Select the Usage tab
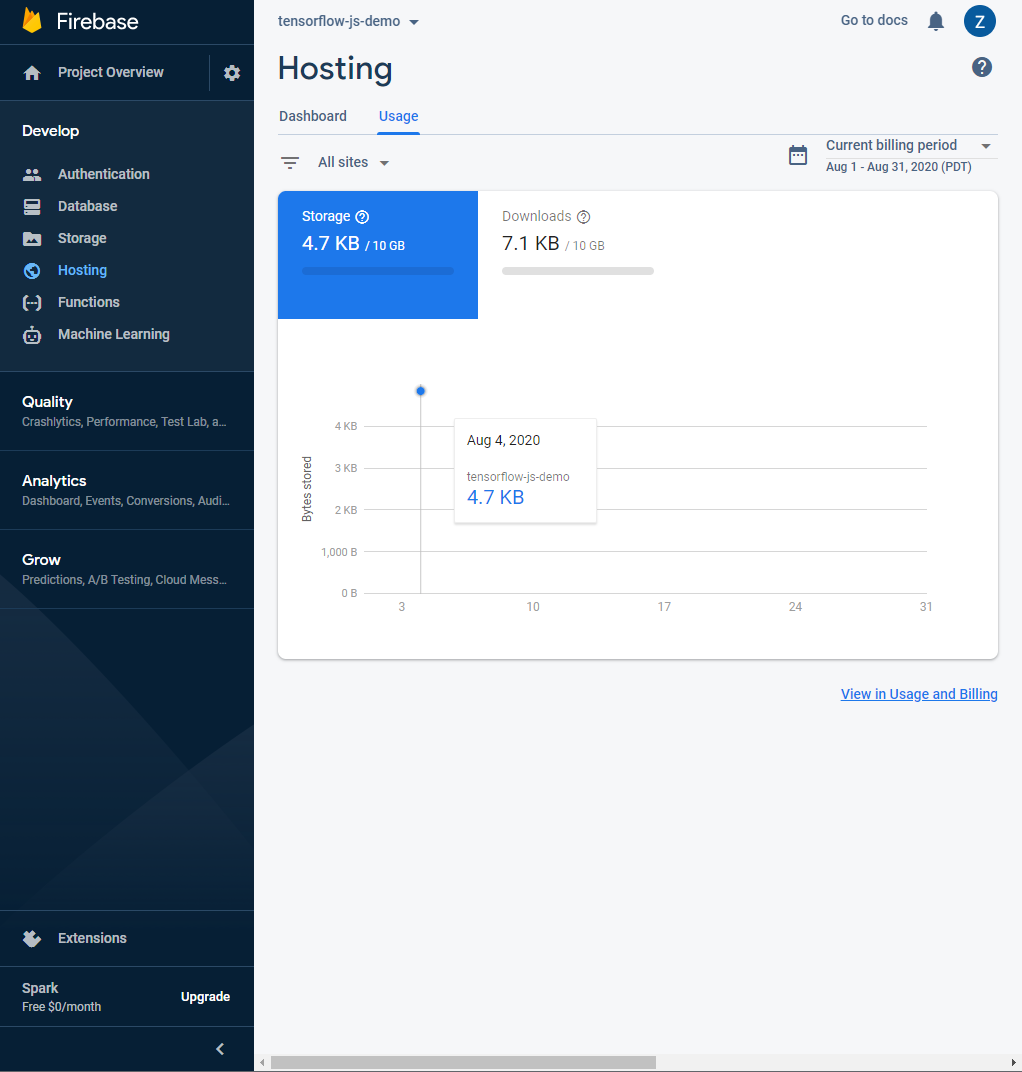 (x=398, y=116)
